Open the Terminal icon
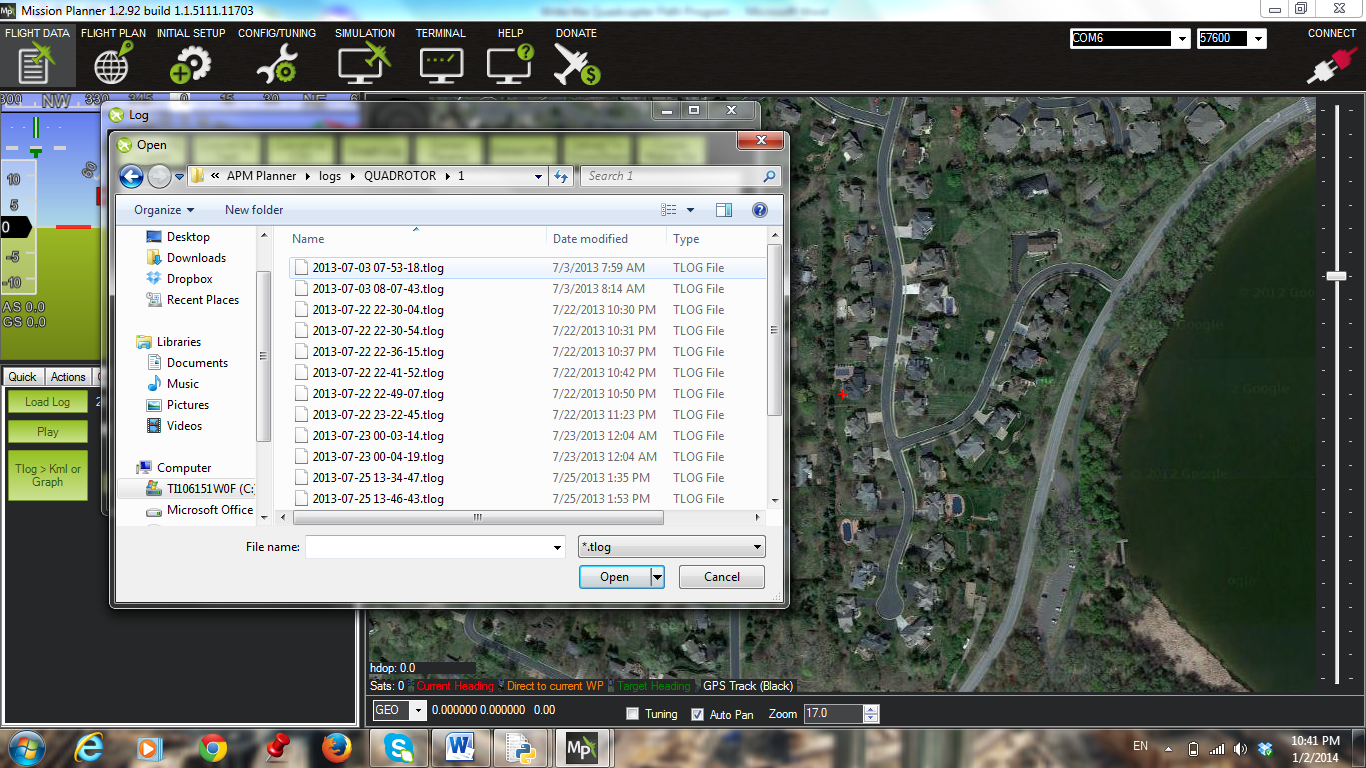Image resolution: width=1366 pixels, height=768 pixels. (x=441, y=65)
